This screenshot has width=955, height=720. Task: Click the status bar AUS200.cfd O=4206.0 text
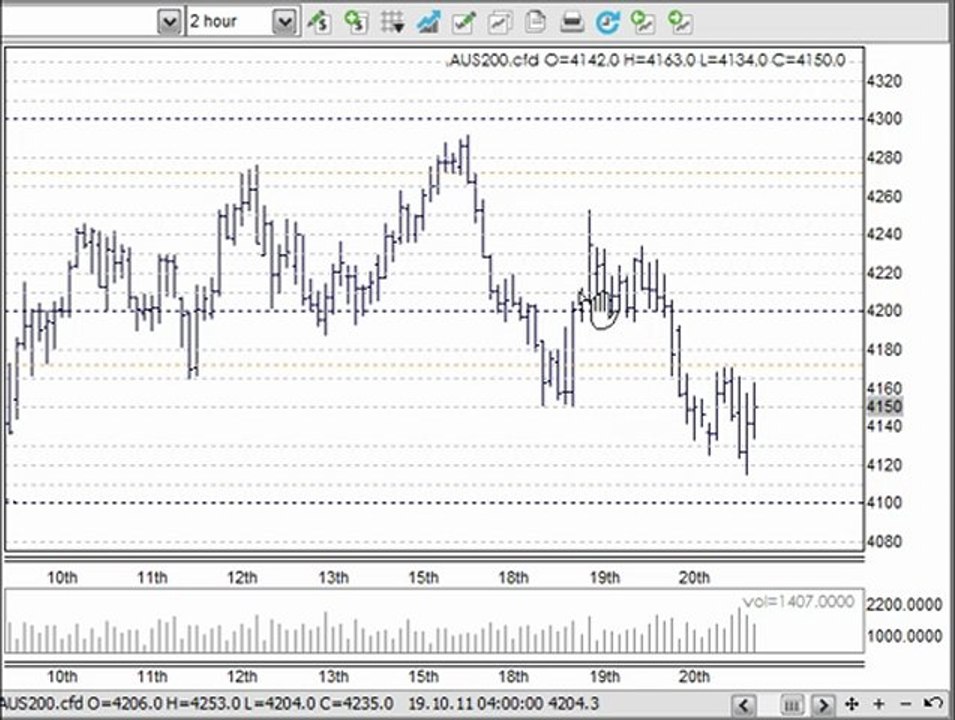click(81, 704)
